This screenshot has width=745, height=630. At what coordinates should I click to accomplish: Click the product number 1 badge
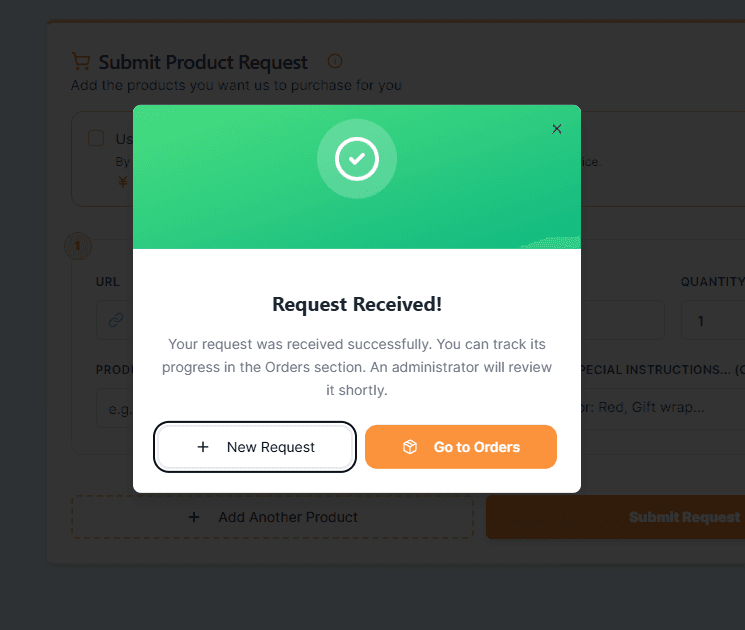tap(78, 245)
